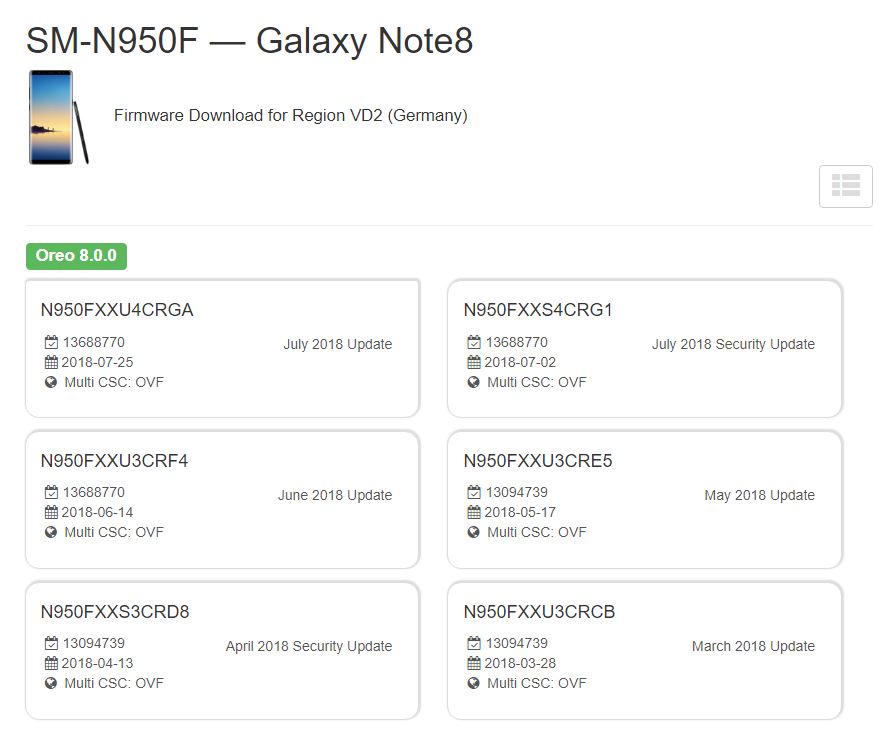Image resolution: width=893 pixels, height=745 pixels.
Task: Click the changelist icon in N950FXXU3CRCB card
Action: coord(474,643)
